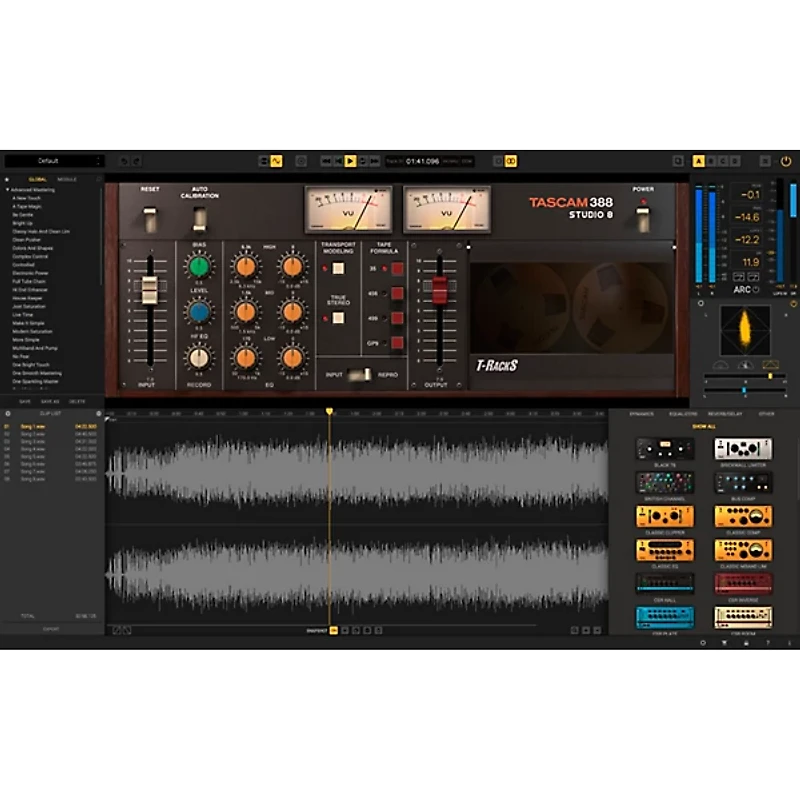Screen dimensions: 800x800
Task: Click the power icon at top right
Action: tap(786, 160)
